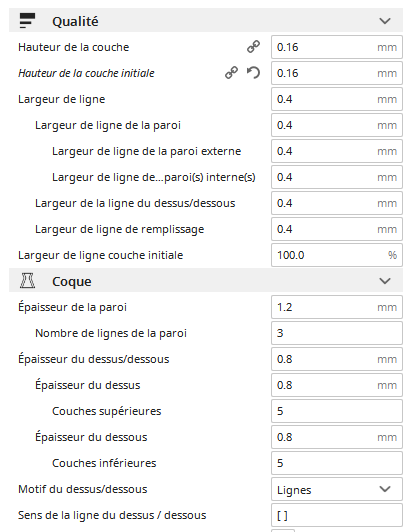Click the Largeur de ligne paroi externe label

tap(146, 151)
